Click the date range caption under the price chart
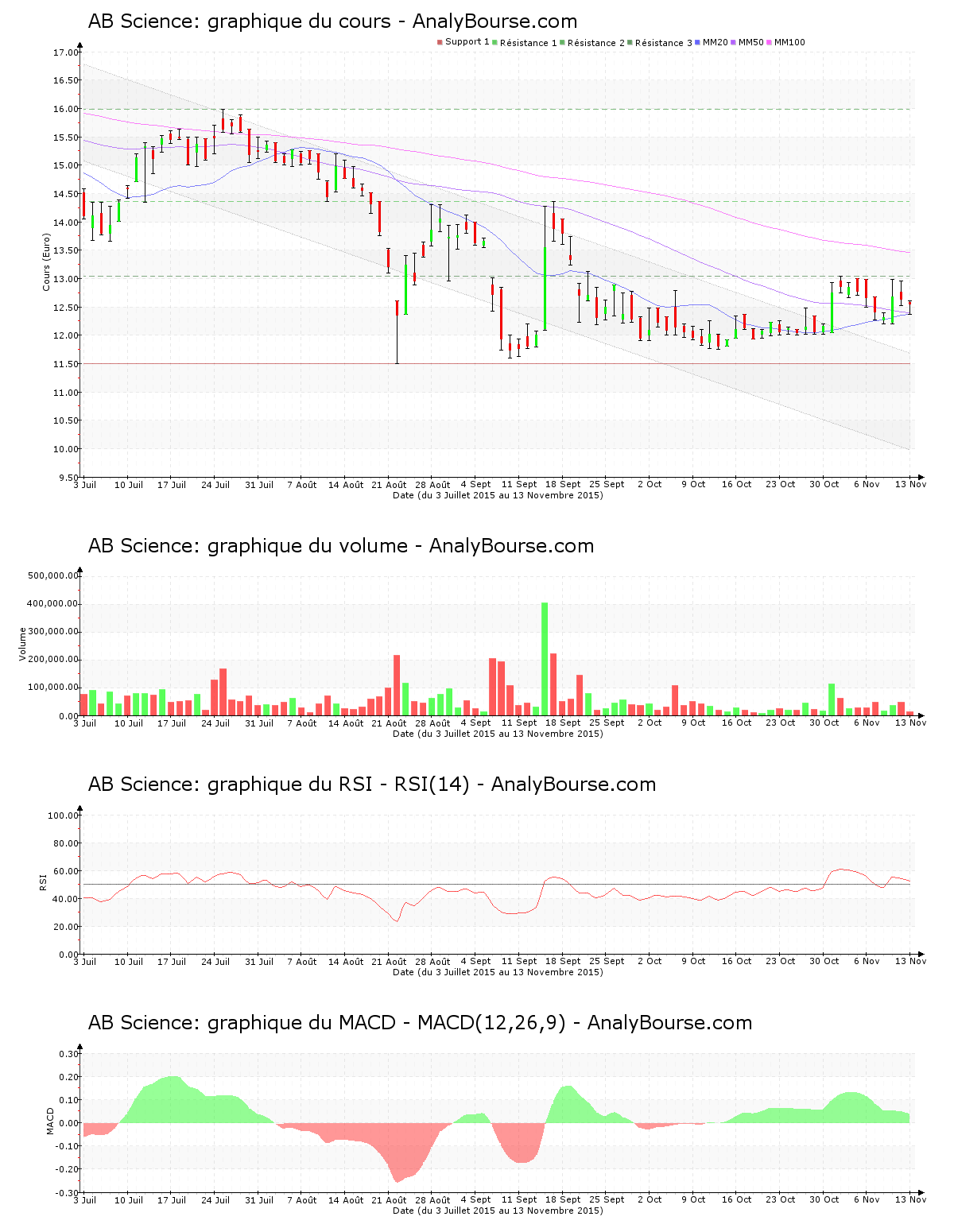This screenshot has height=1232, width=954. tap(498, 495)
